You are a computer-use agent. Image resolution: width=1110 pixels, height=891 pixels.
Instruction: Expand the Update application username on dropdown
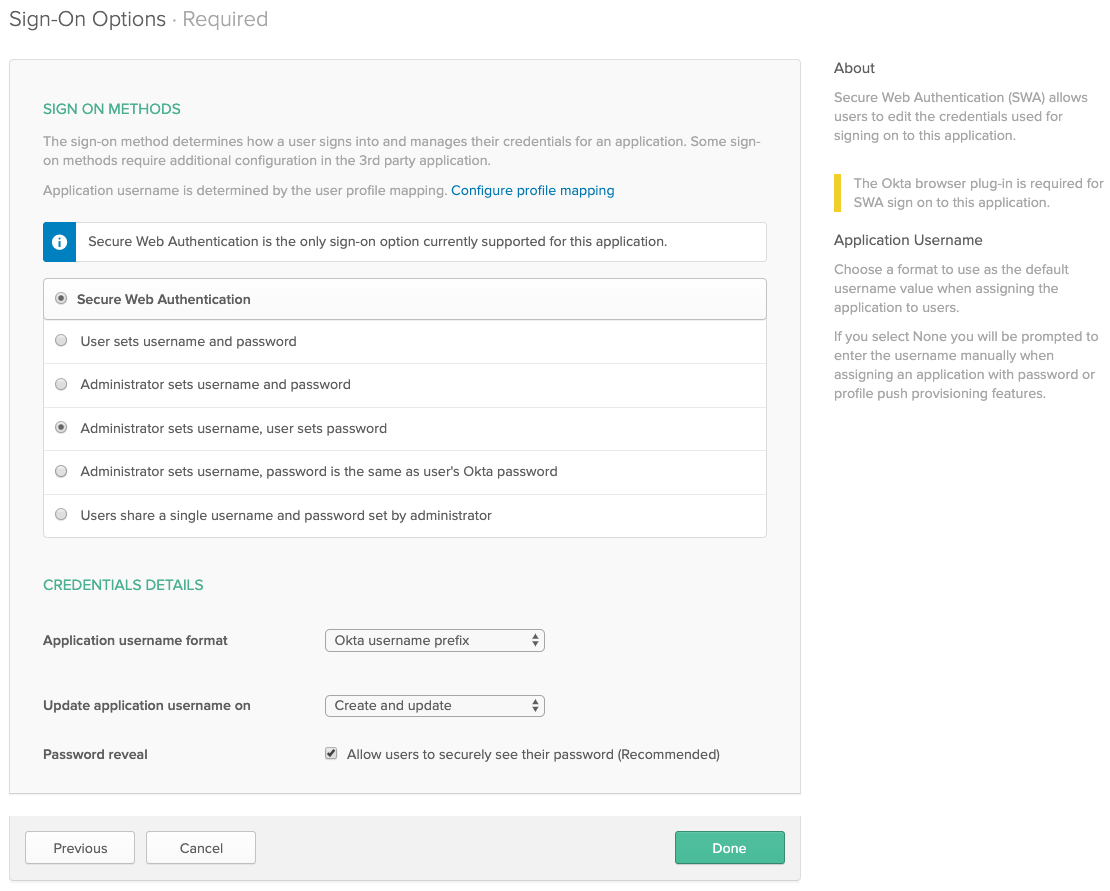click(x=434, y=705)
